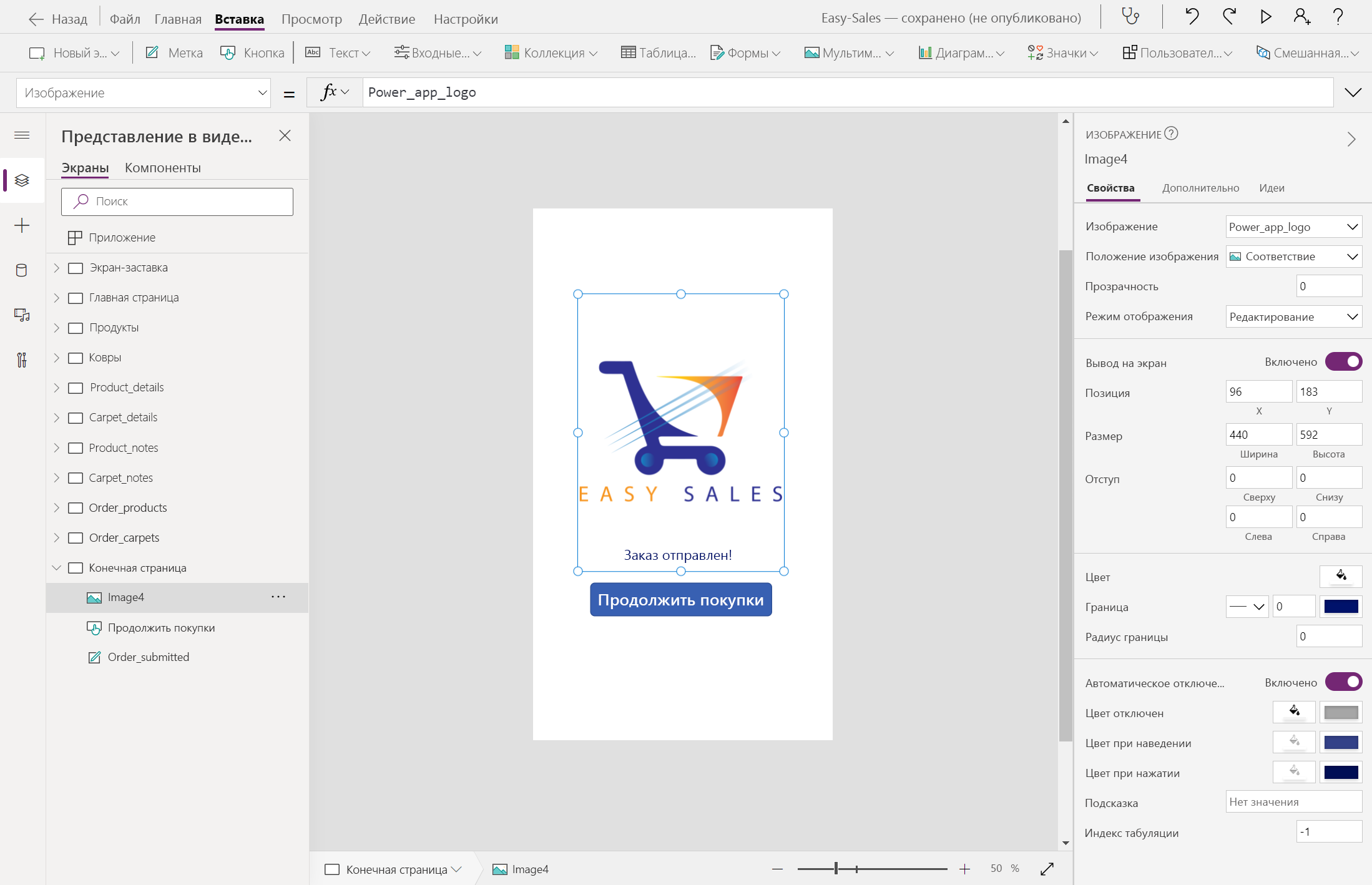Click the 'Назад' back button

(x=59, y=19)
